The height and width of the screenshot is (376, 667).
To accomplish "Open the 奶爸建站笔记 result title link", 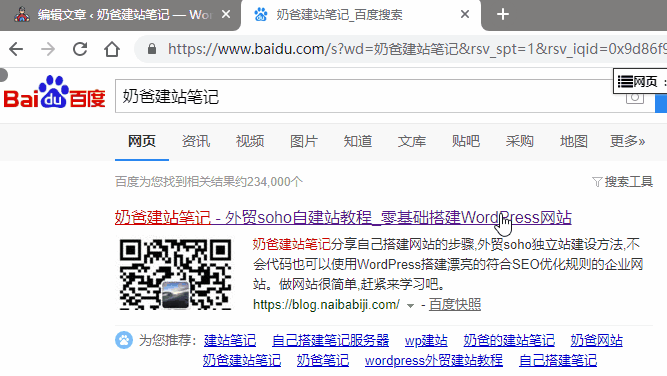I will [343, 218].
